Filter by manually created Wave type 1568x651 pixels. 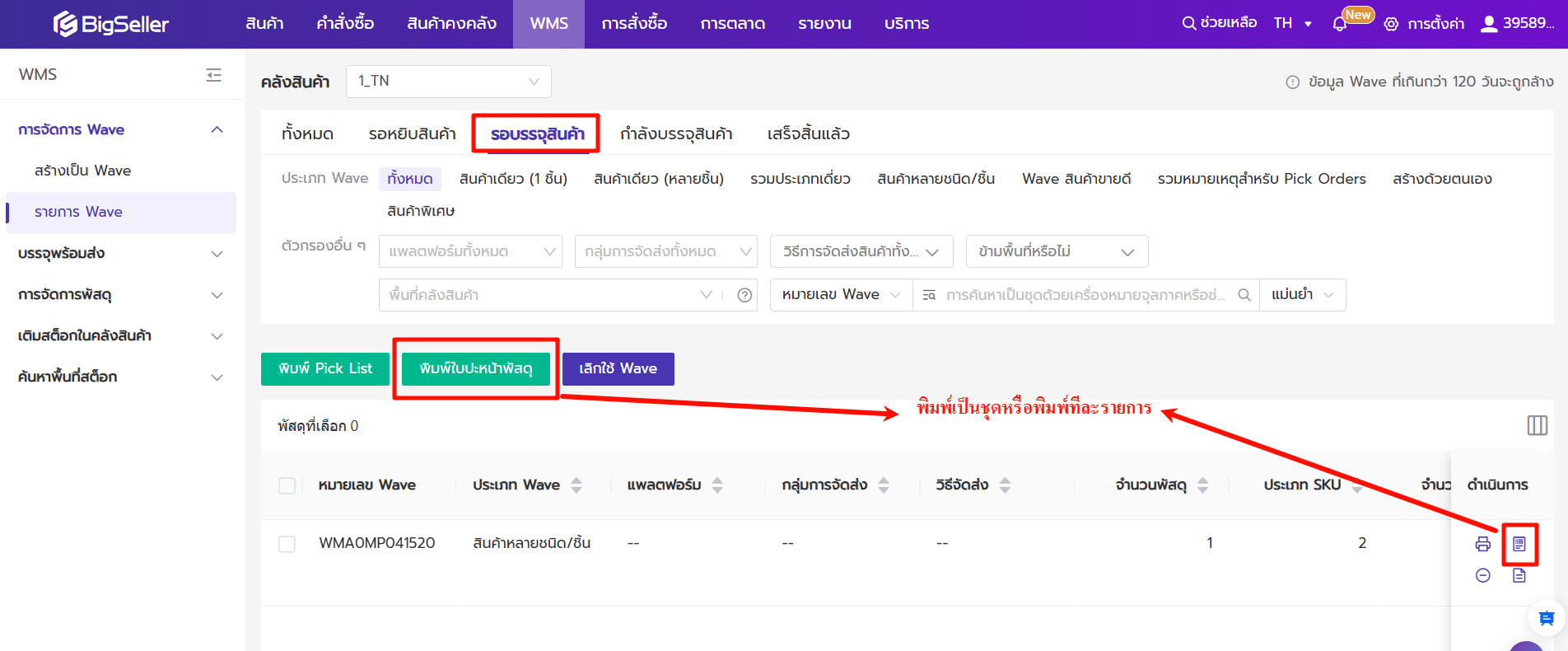point(1442,179)
